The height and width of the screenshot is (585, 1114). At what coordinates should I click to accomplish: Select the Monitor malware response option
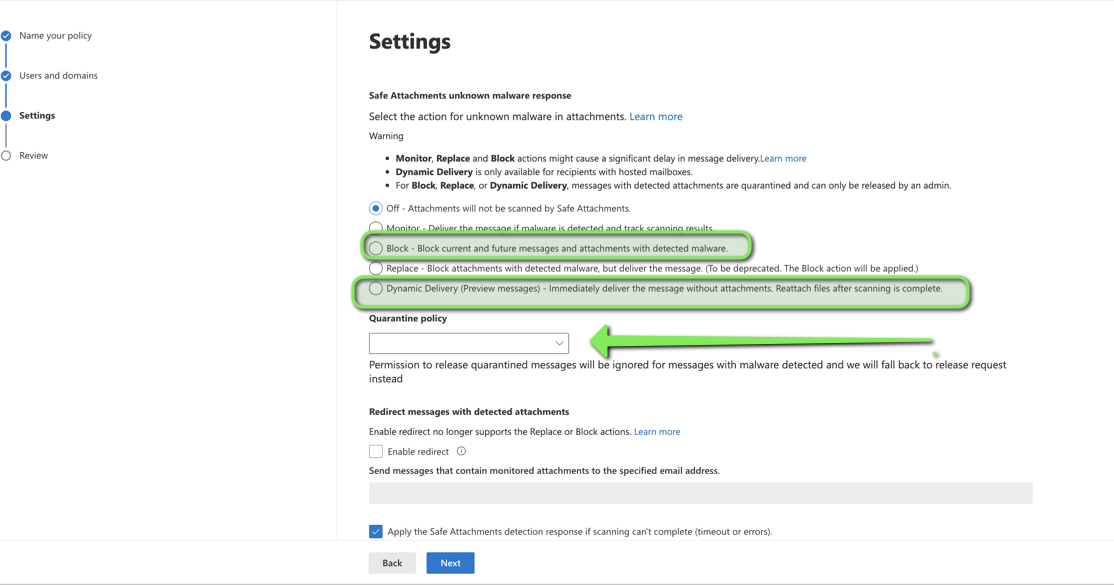click(x=375, y=228)
